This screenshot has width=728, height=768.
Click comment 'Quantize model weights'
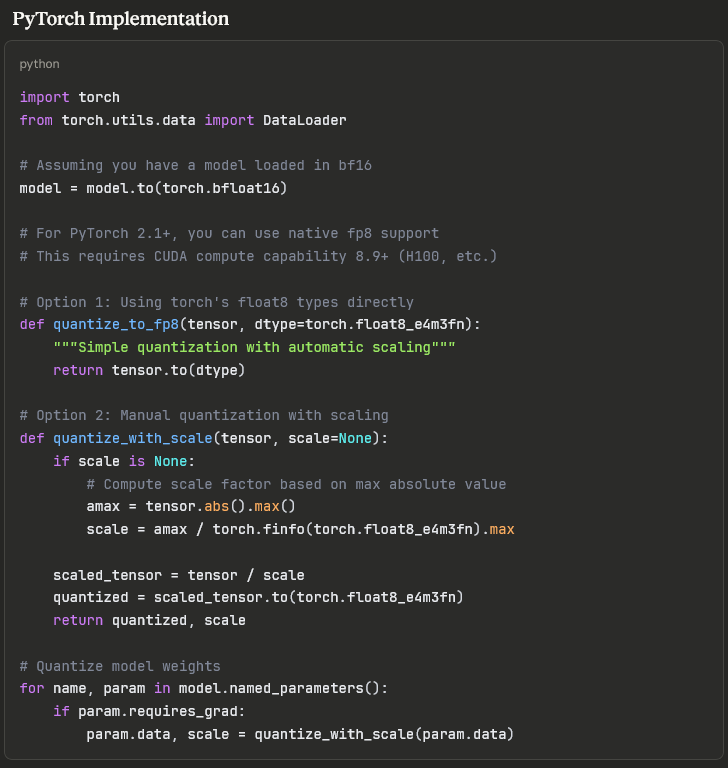(x=120, y=666)
